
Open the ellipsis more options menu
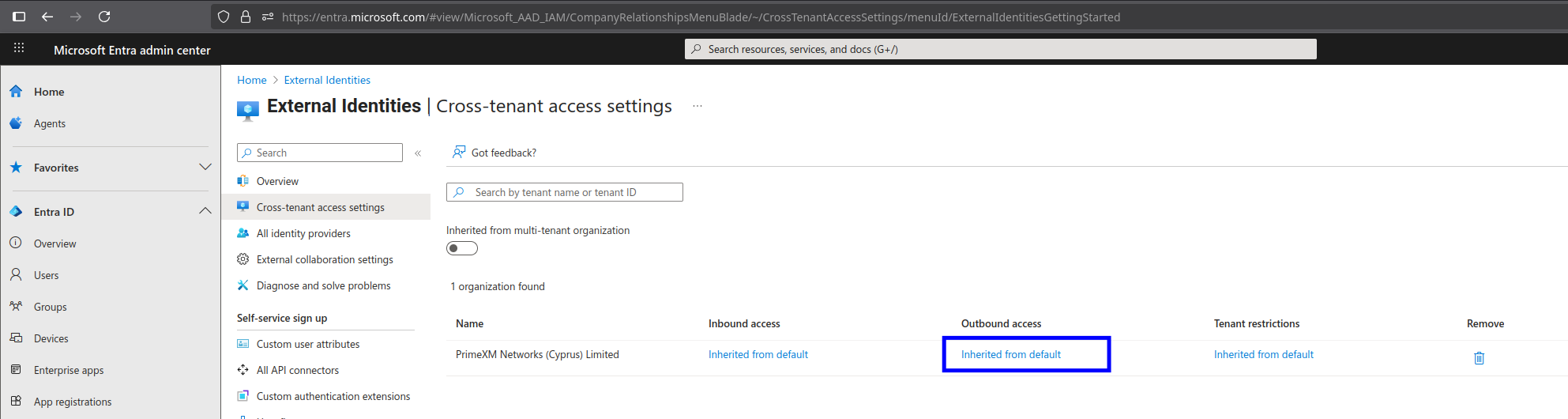pyautogui.click(x=698, y=106)
